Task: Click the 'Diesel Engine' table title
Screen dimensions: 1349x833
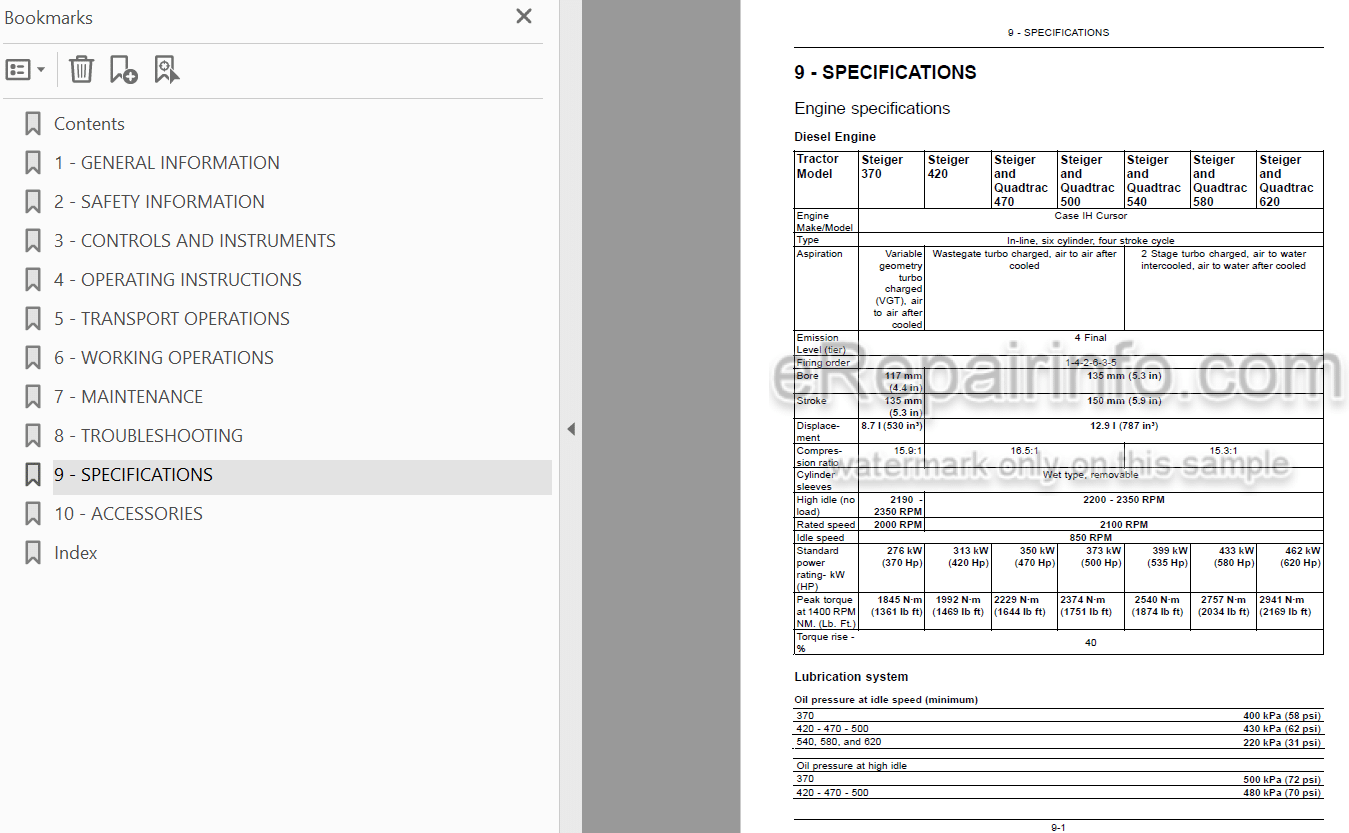Action: 835,137
